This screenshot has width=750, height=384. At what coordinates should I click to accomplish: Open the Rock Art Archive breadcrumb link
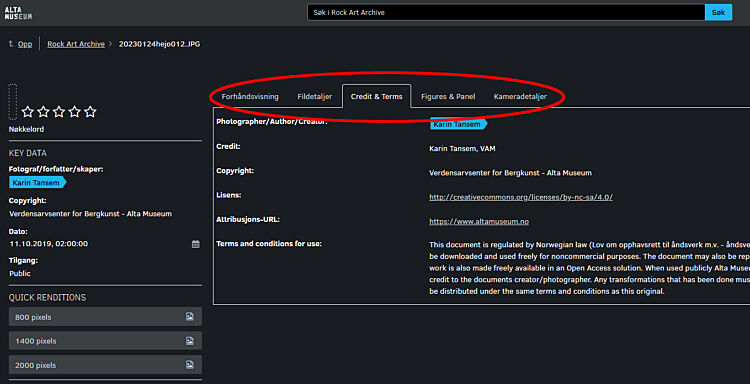coord(76,44)
